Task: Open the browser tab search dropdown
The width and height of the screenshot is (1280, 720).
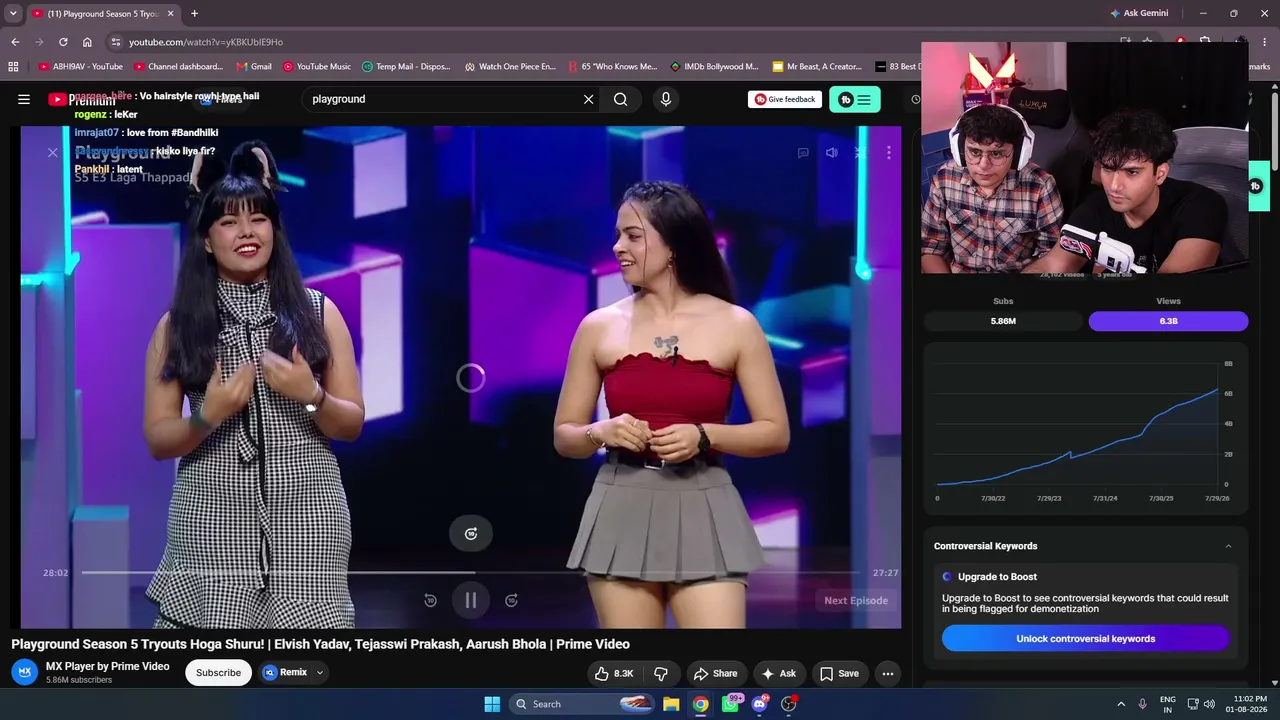Action: tap(13, 14)
